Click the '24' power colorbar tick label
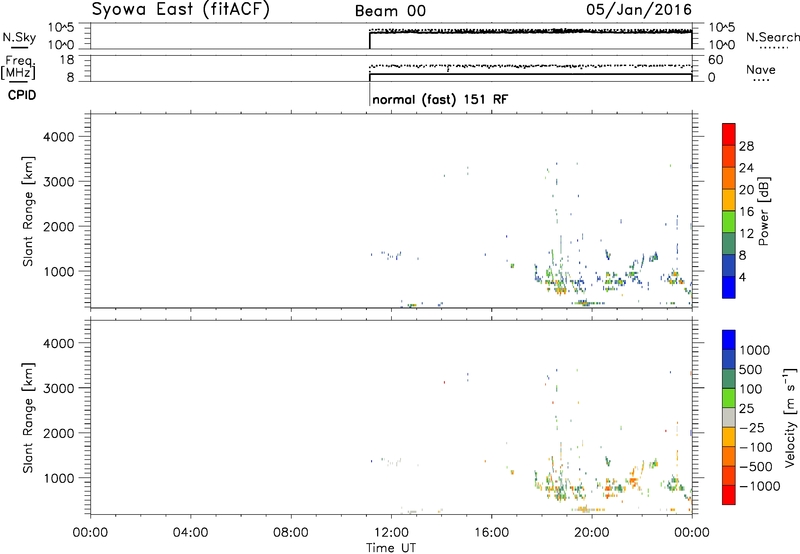The height and width of the screenshot is (554, 800). click(x=746, y=168)
